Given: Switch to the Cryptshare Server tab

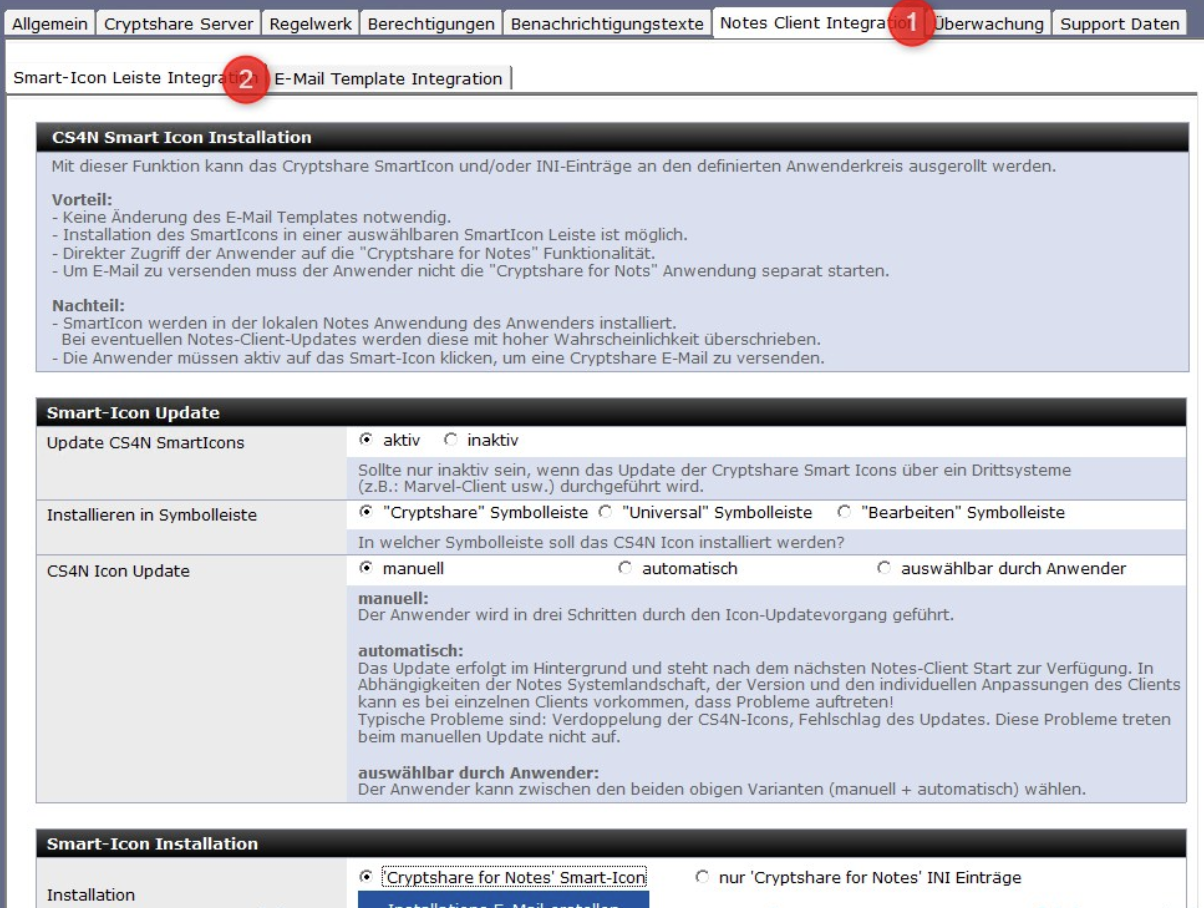Looking at the screenshot, I should pos(179,23).
